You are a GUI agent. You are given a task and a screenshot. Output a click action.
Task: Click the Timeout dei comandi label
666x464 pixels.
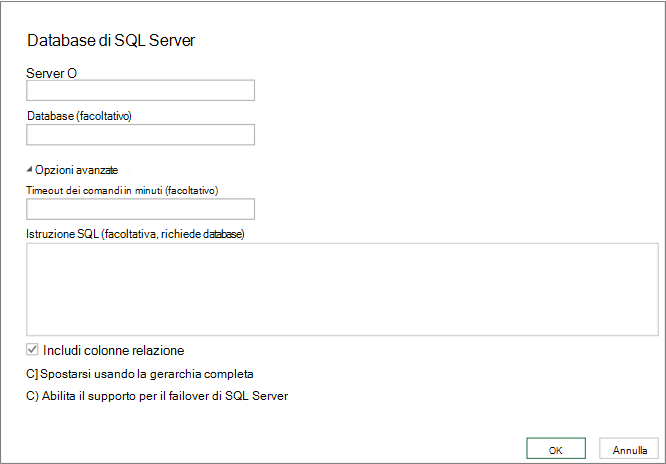coord(122,190)
